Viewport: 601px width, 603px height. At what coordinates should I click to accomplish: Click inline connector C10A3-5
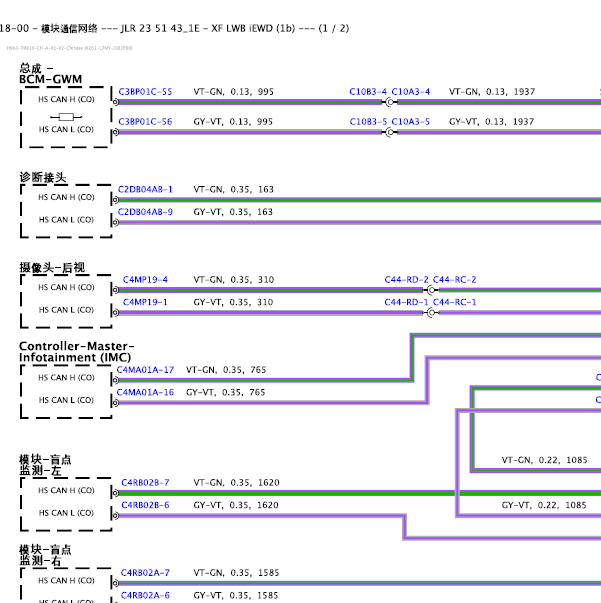coord(410,122)
